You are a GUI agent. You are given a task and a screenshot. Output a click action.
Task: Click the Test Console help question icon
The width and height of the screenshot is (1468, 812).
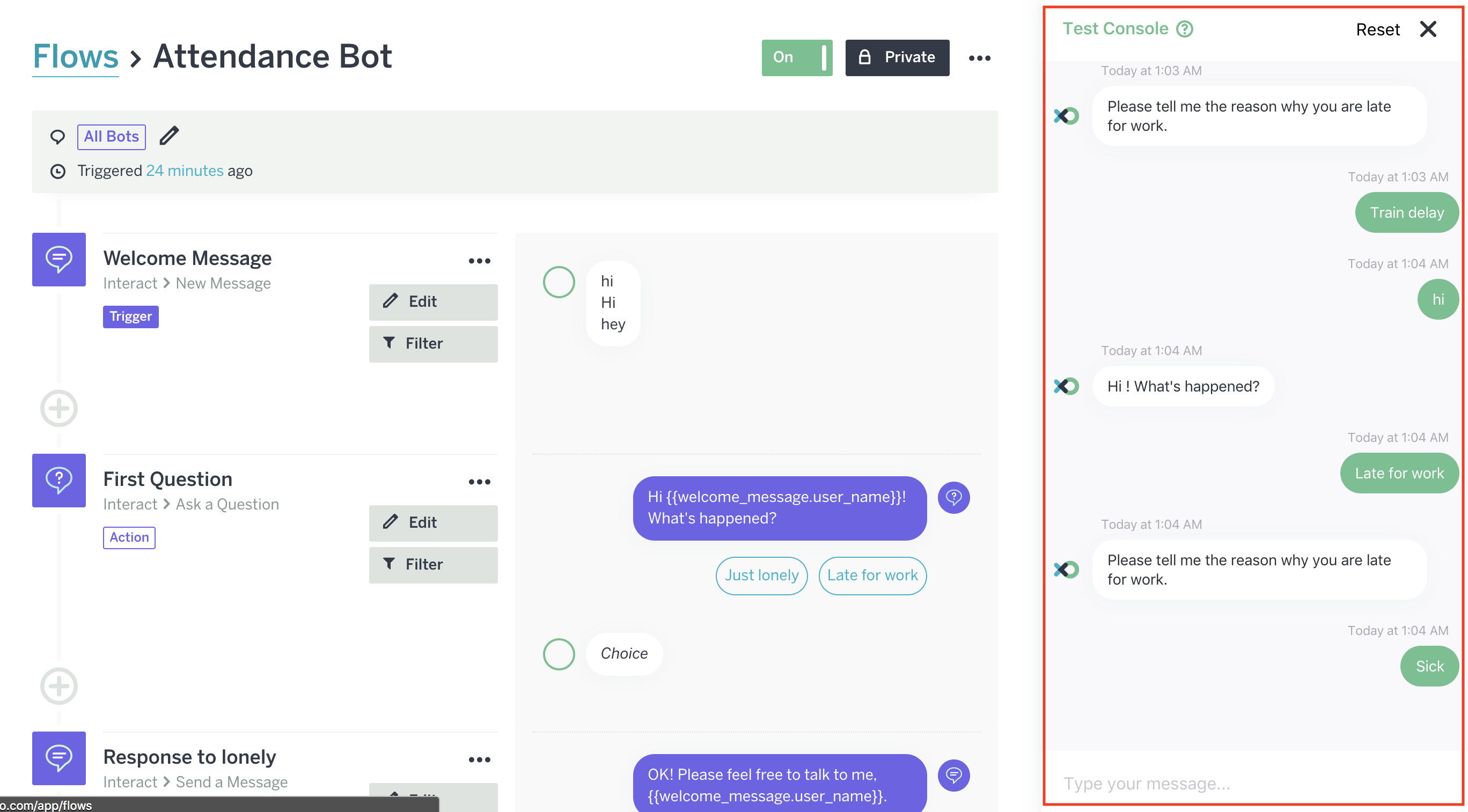pos(1185,29)
